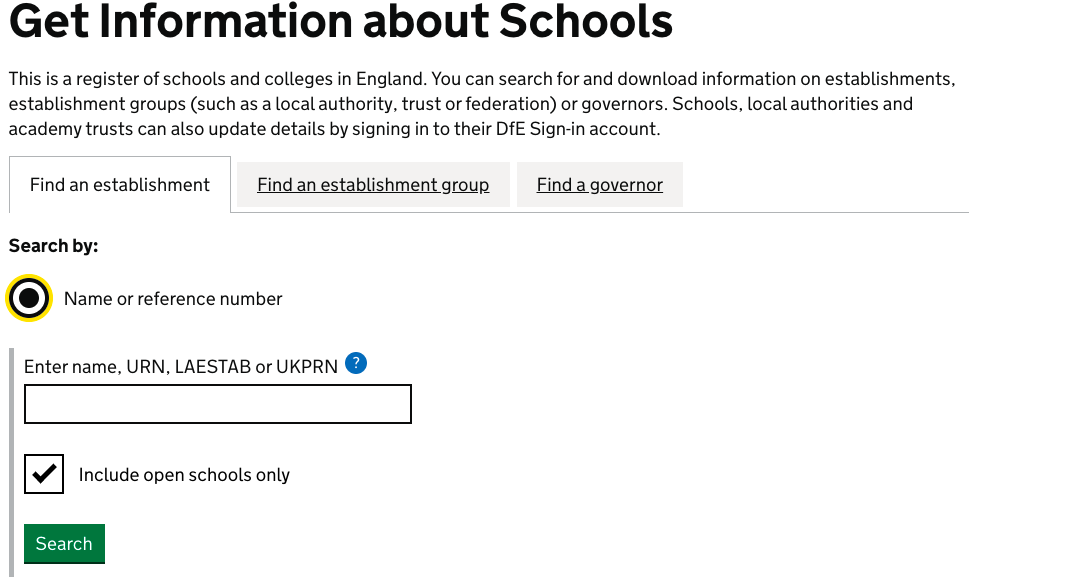Click the word 'Get' in the main heading
Screen dimensions: 1076x584
[50, 22]
